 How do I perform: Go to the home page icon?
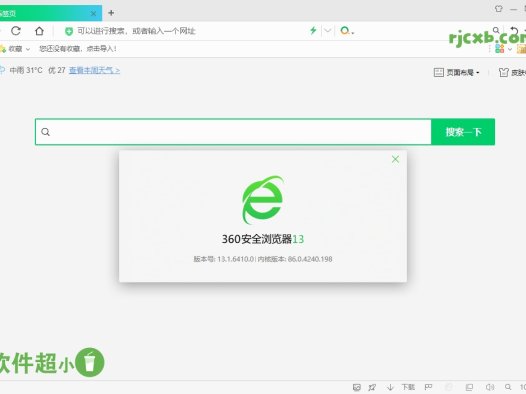[39, 31]
